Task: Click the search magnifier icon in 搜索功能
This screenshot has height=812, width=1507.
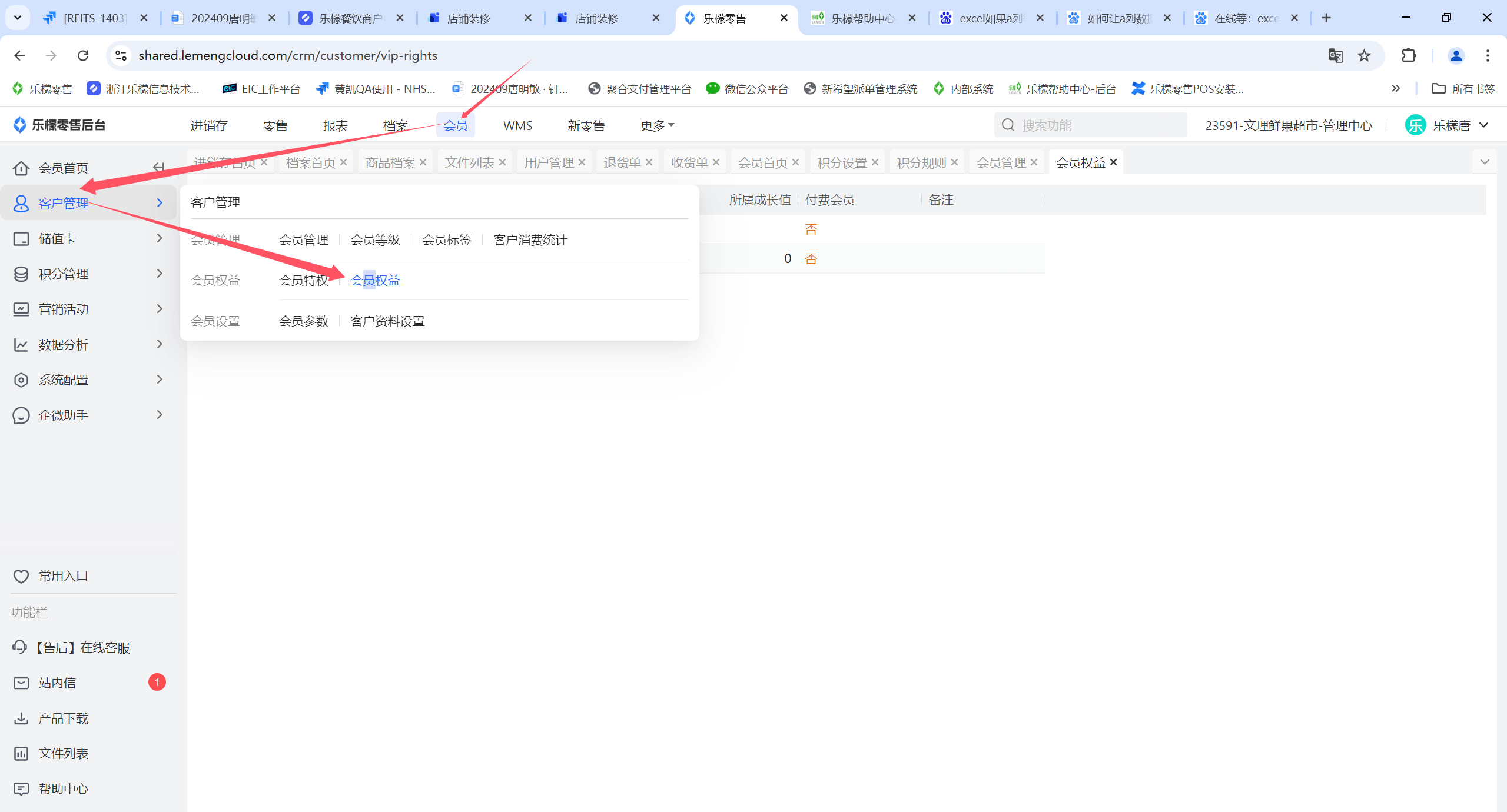Action: click(1008, 125)
